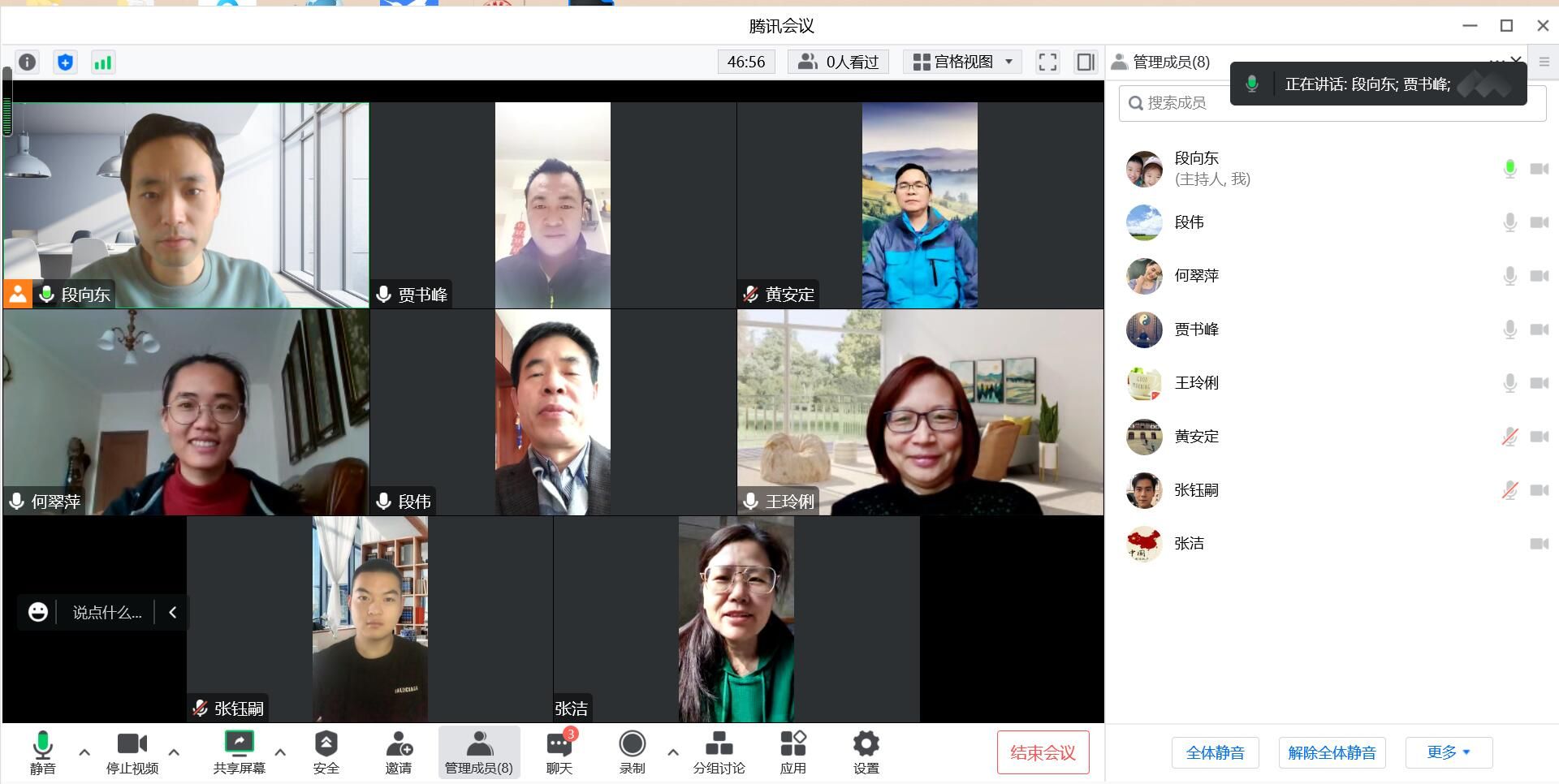Open 分组讨论 breakout rooms
This screenshot has width=1559, height=784.
[719, 752]
